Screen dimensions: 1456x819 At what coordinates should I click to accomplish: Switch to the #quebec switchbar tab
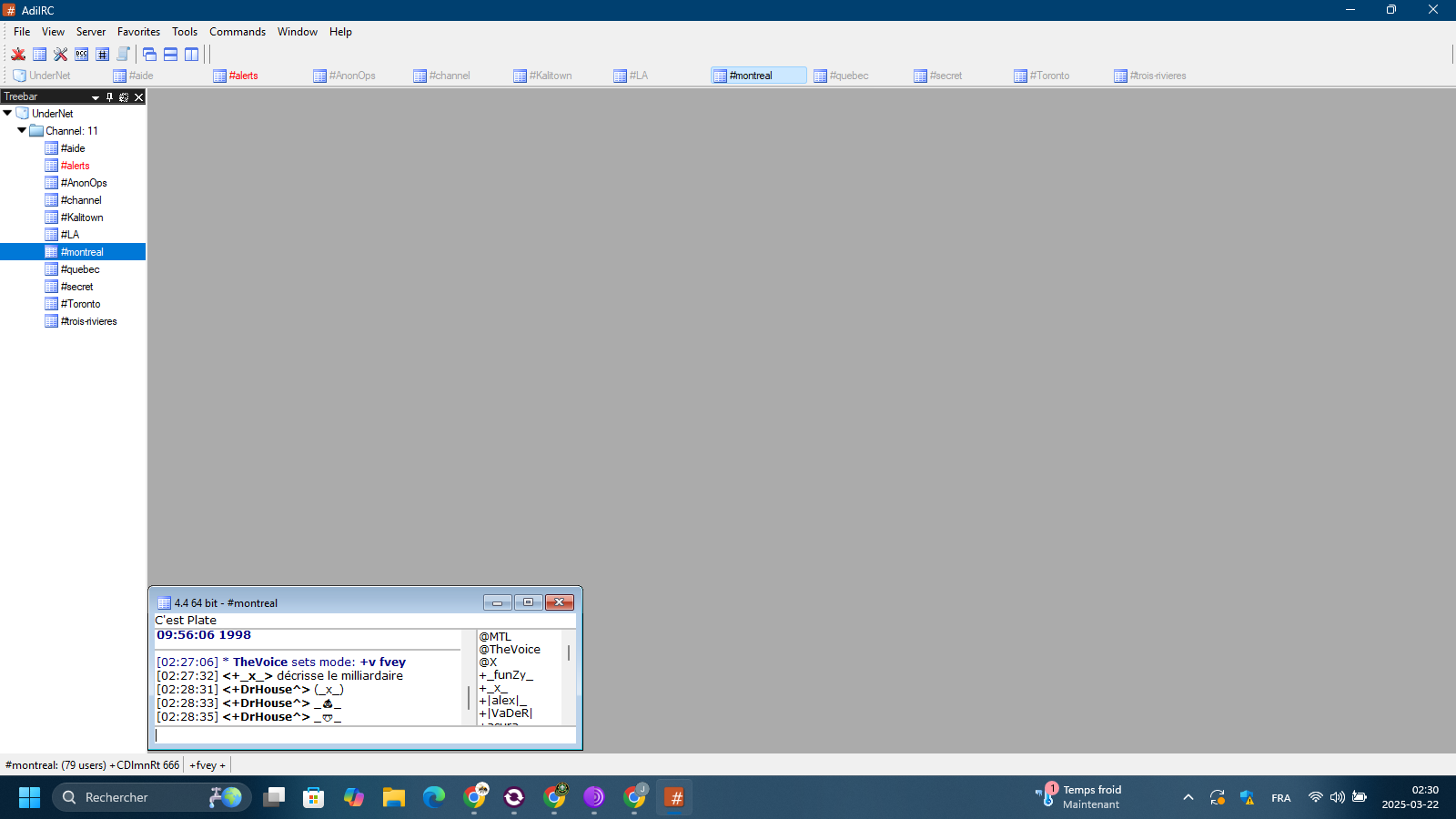858,76
